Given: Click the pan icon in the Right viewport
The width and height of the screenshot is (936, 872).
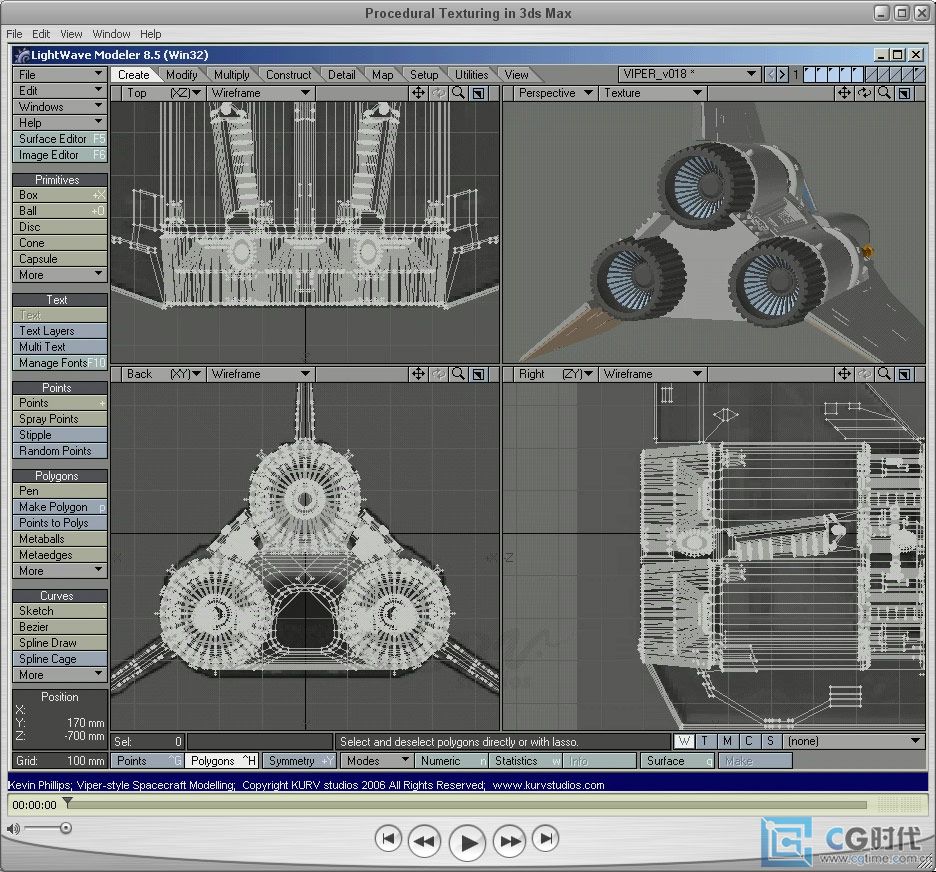Looking at the screenshot, I should pyautogui.click(x=844, y=374).
